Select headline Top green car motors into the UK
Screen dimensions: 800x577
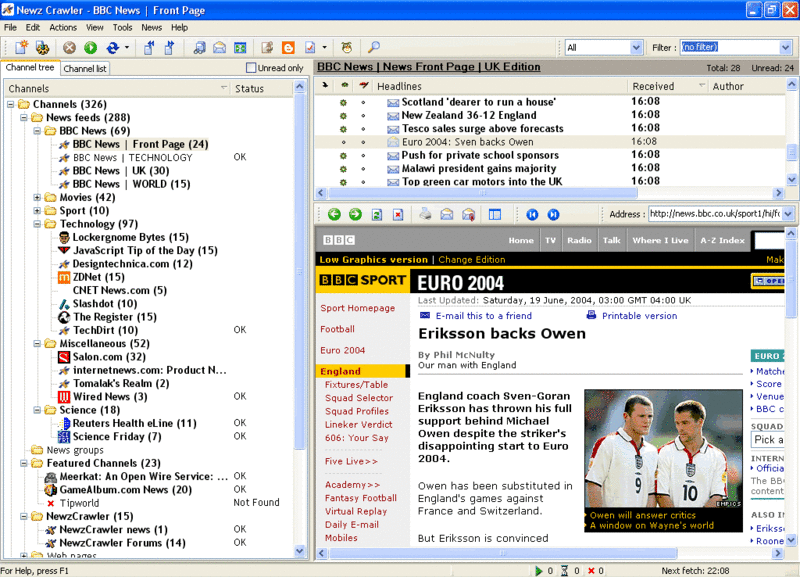(482, 182)
